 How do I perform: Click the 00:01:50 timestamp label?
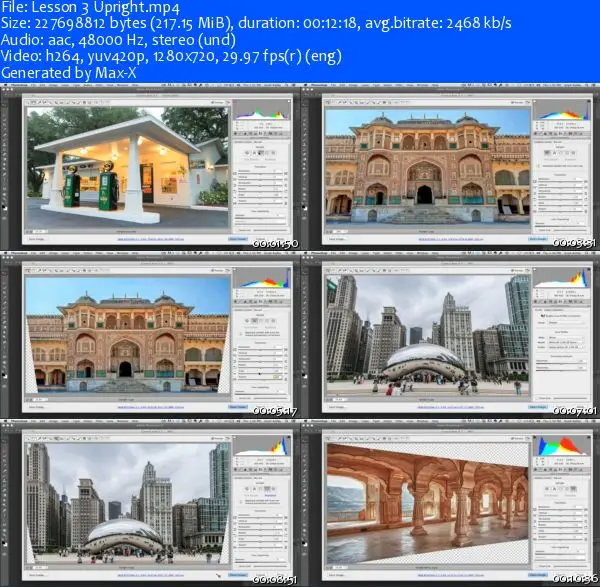[x=276, y=243]
